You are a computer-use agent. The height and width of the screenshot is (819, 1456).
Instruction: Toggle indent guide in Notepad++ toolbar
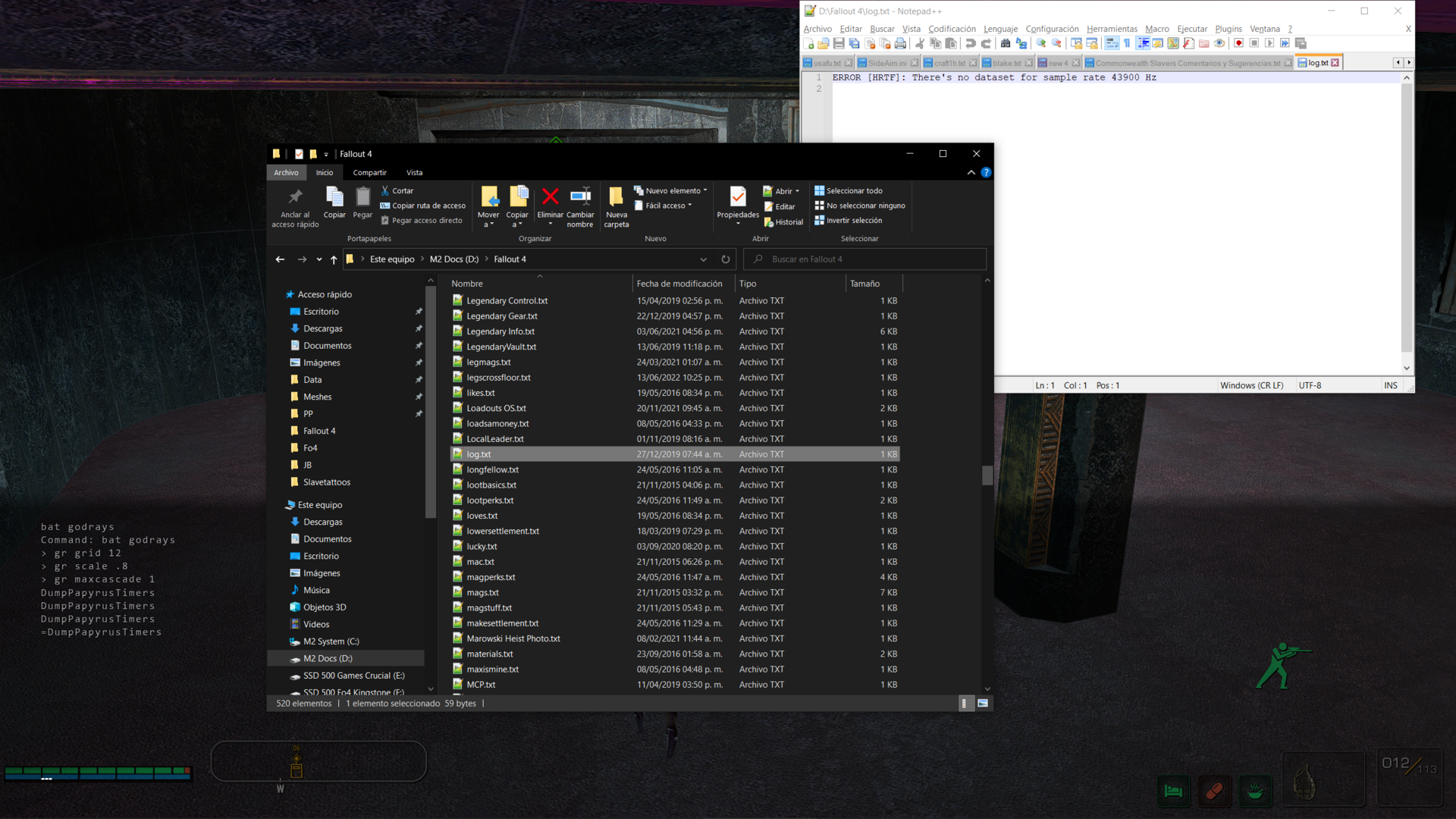(x=1143, y=43)
